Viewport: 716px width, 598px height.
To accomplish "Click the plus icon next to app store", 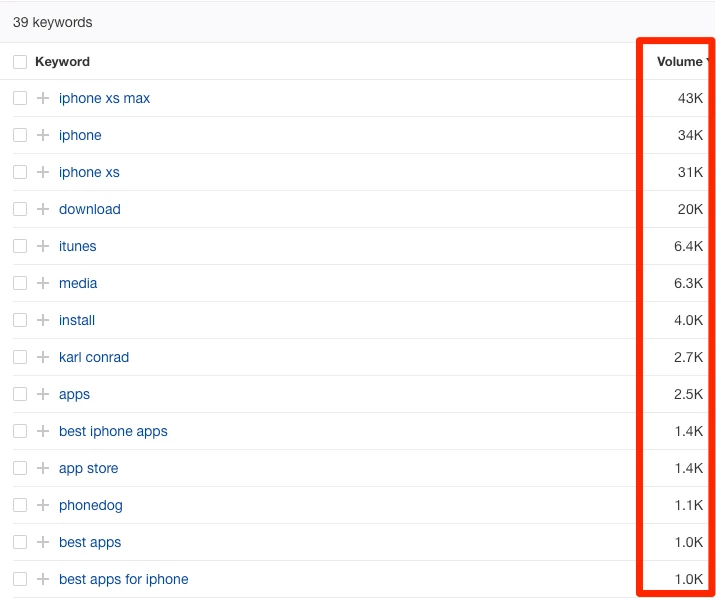I will tap(43, 468).
